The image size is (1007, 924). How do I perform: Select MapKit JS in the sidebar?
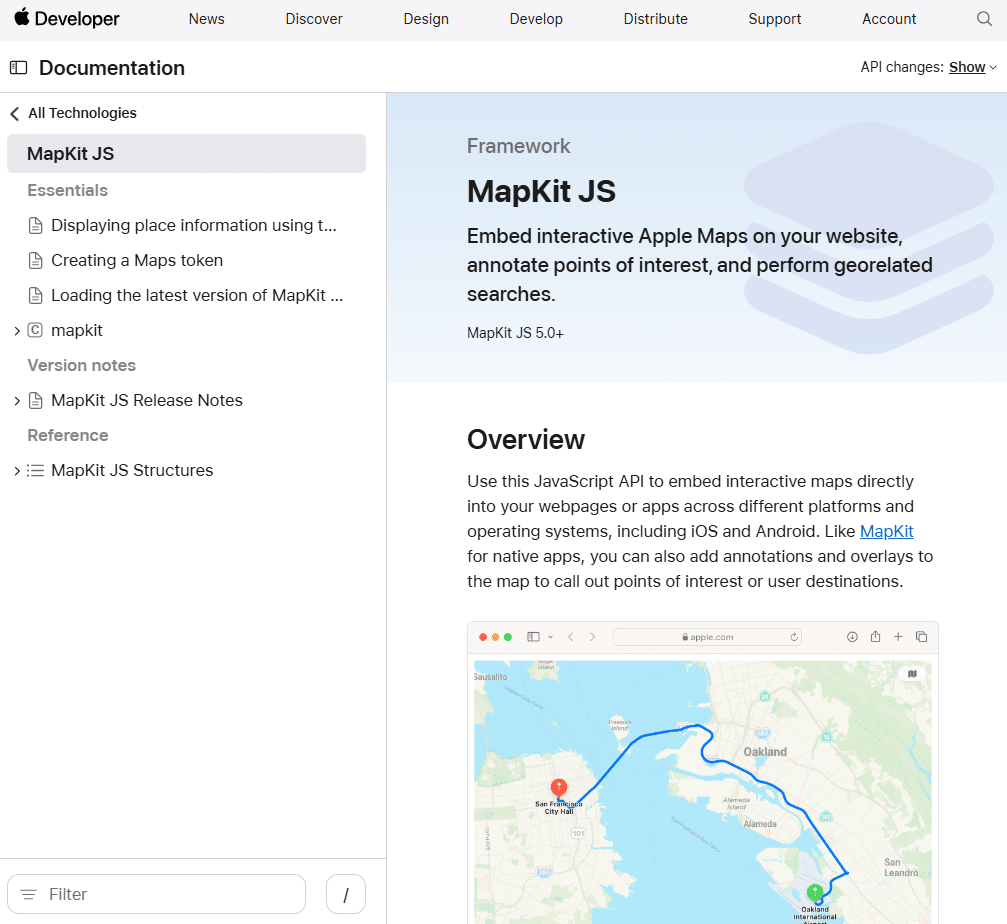[x=186, y=153]
